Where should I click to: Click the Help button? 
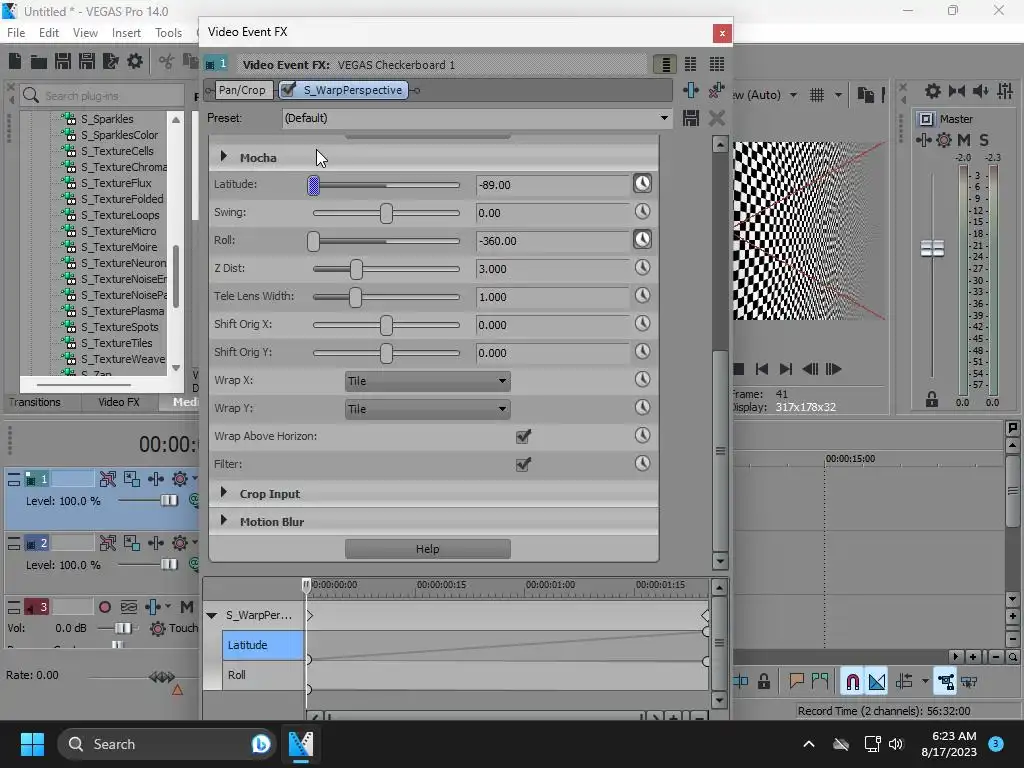tap(428, 549)
